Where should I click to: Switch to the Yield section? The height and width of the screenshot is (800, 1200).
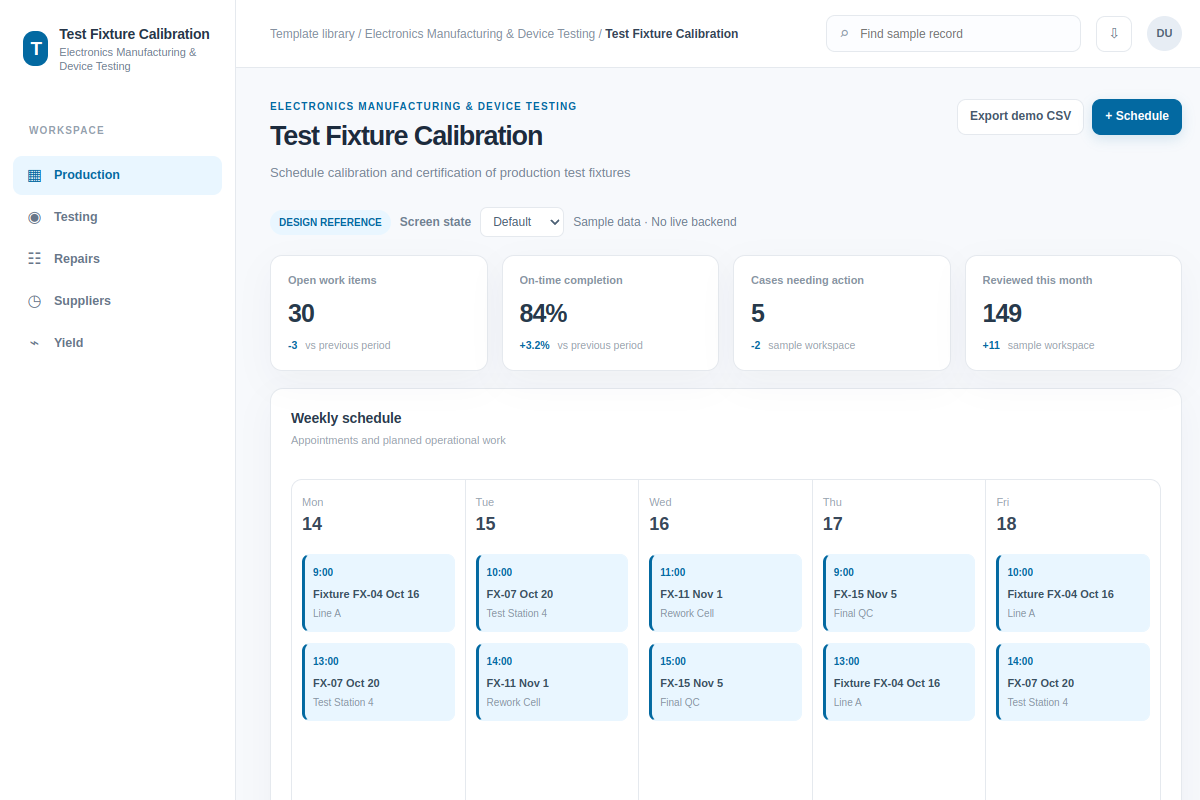[x=117, y=343]
